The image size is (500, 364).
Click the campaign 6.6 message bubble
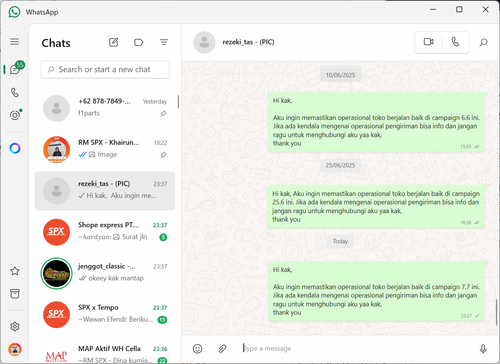(x=376, y=122)
